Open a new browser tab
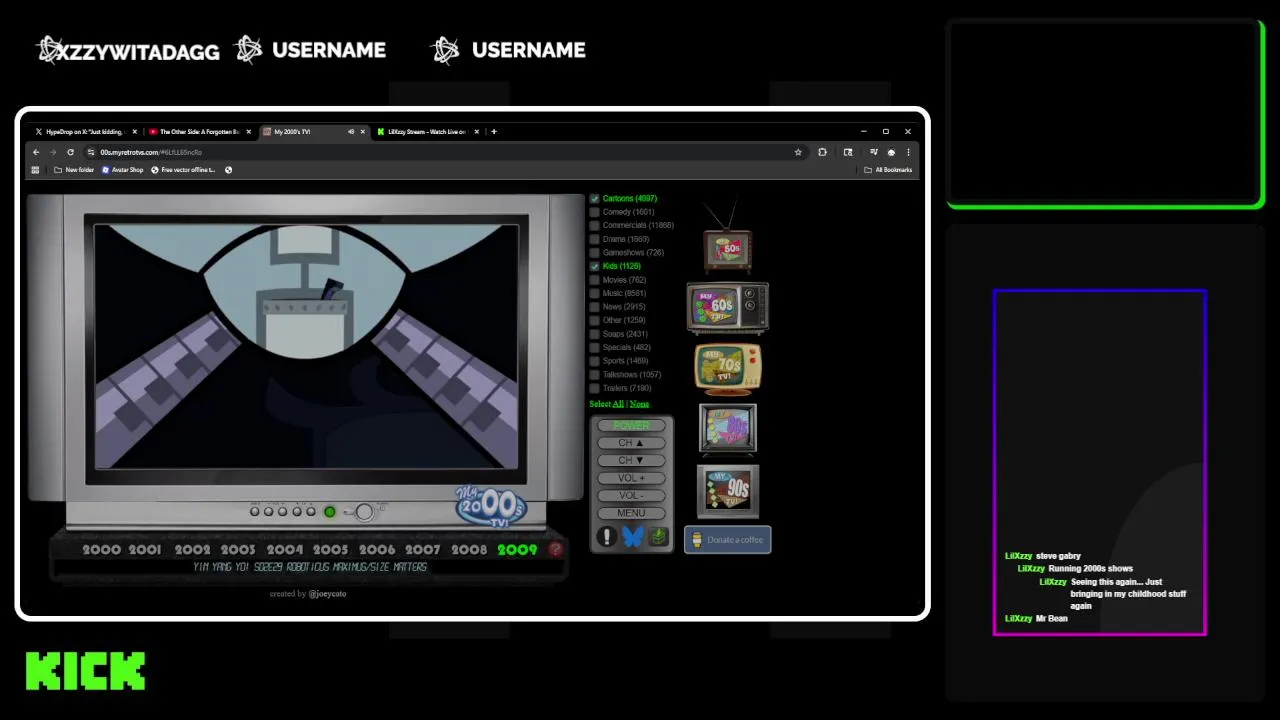The height and width of the screenshot is (720, 1280). tap(494, 131)
